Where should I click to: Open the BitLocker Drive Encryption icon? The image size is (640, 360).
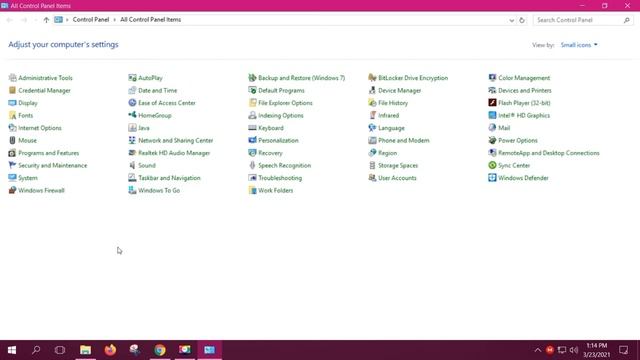(372, 78)
